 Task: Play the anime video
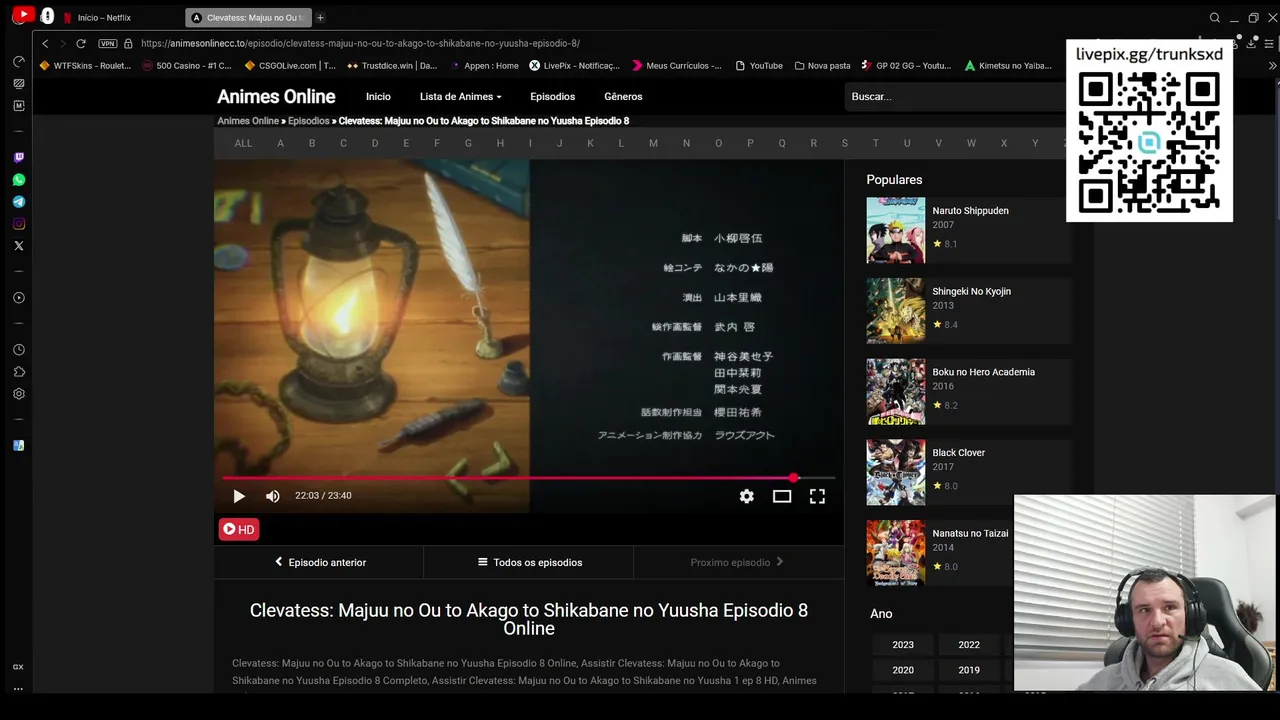point(239,496)
